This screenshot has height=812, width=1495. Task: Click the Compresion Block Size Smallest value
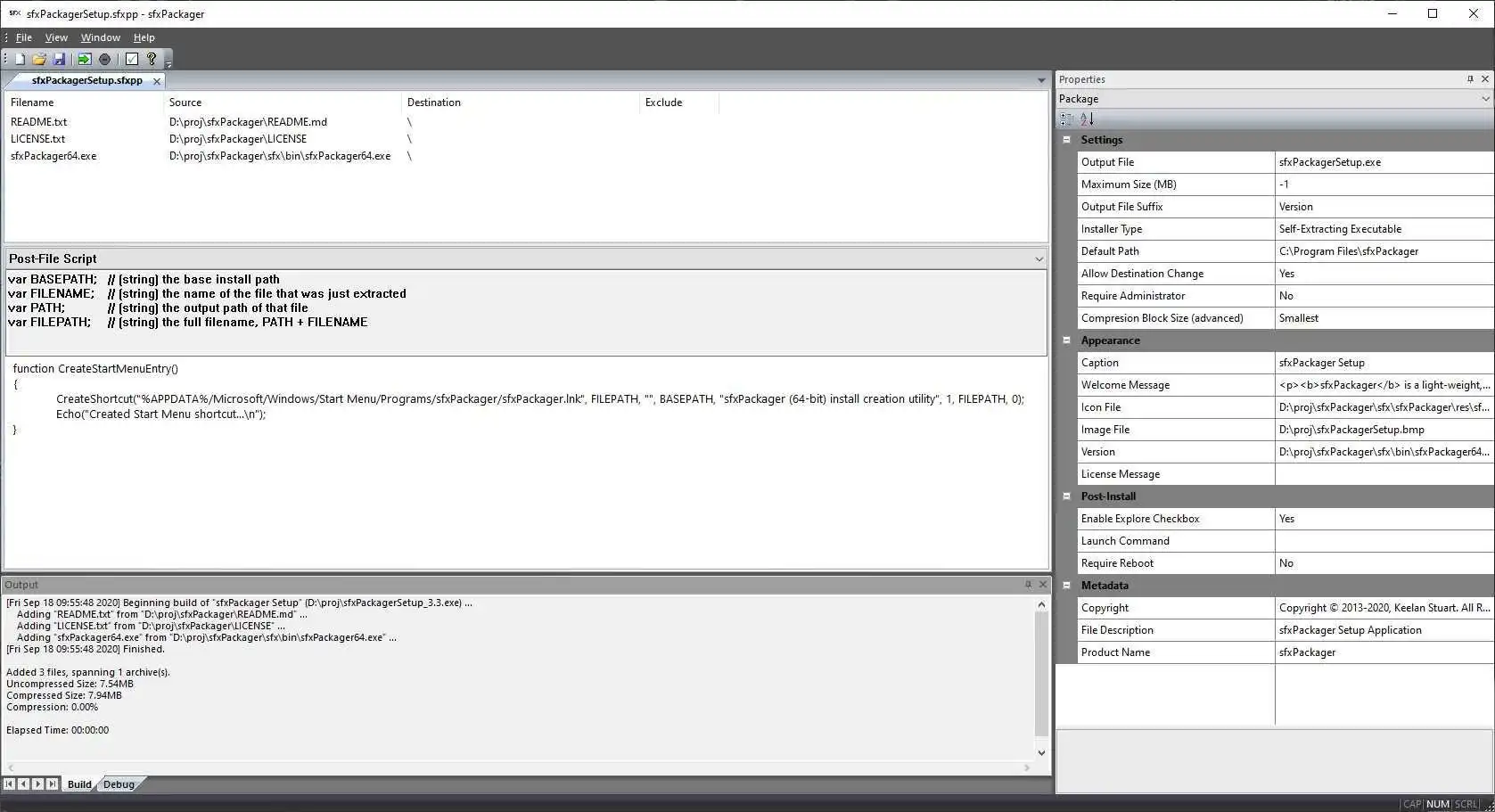point(1384,318)
